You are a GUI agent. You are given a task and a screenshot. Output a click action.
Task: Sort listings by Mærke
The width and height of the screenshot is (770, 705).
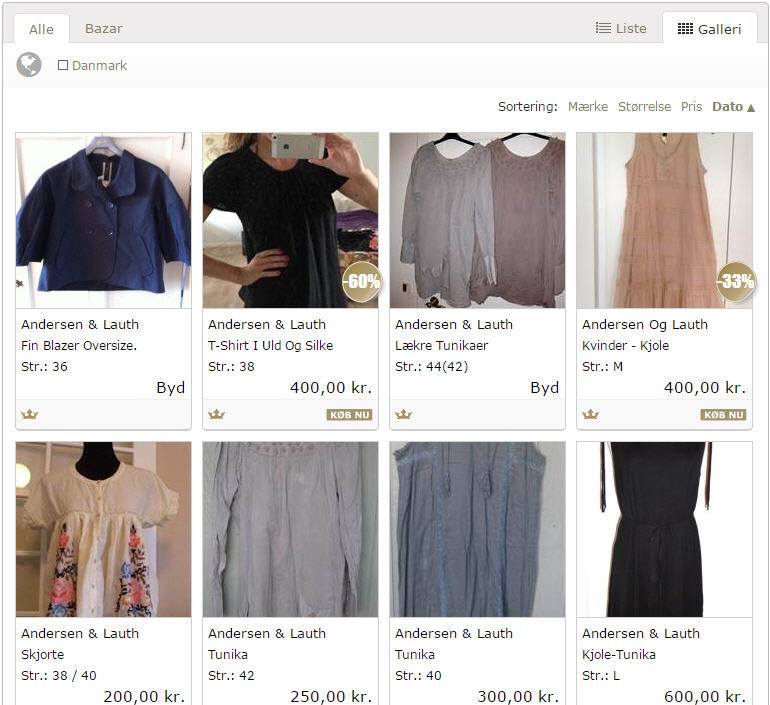(588, 107)
